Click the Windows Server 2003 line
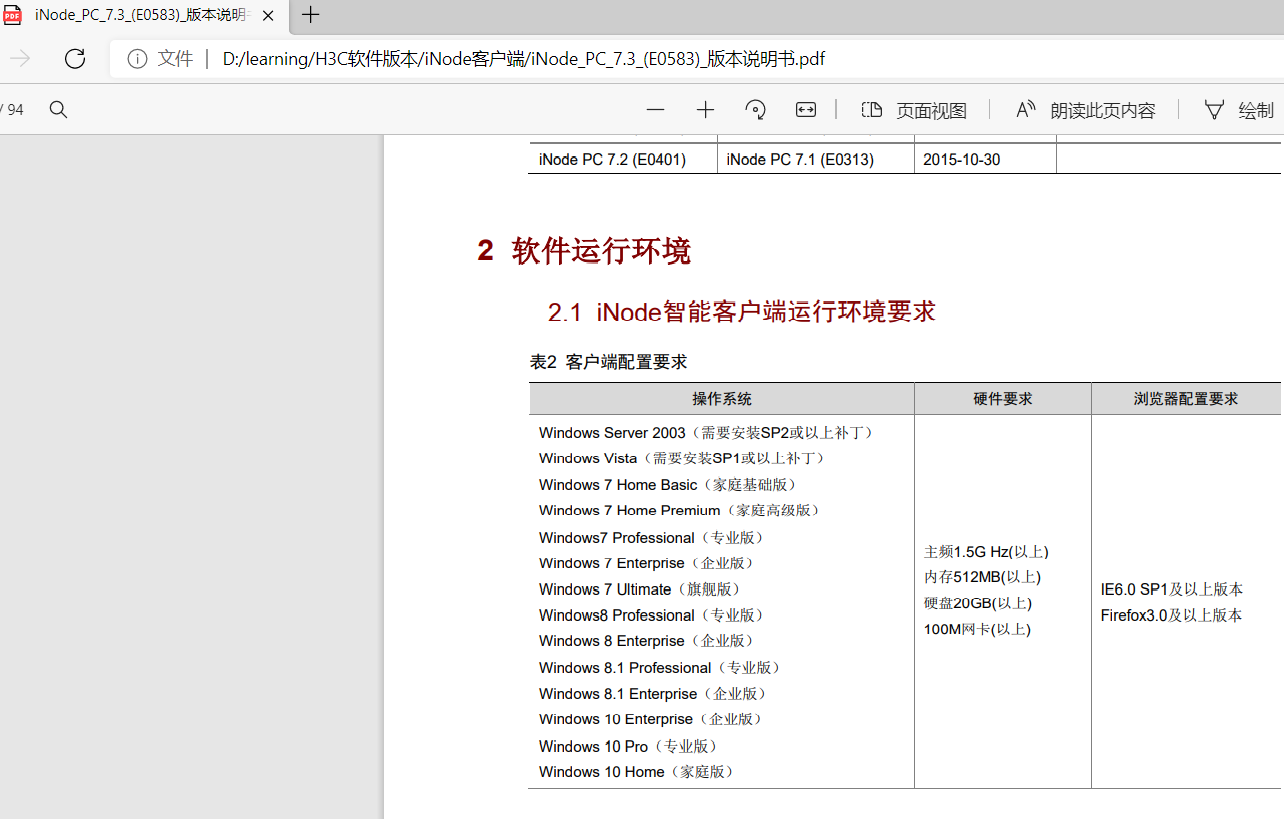 coord(708,433)
